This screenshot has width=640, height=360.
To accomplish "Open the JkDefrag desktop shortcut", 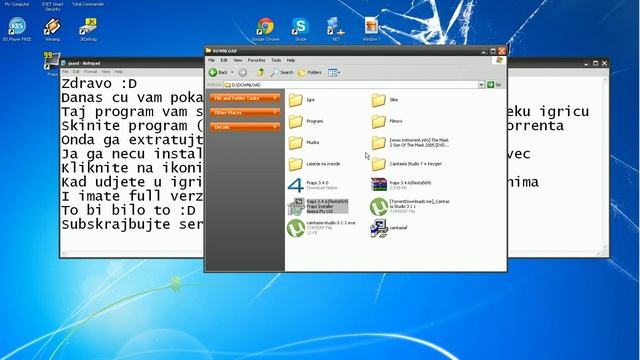I will (x=88, y=29).
